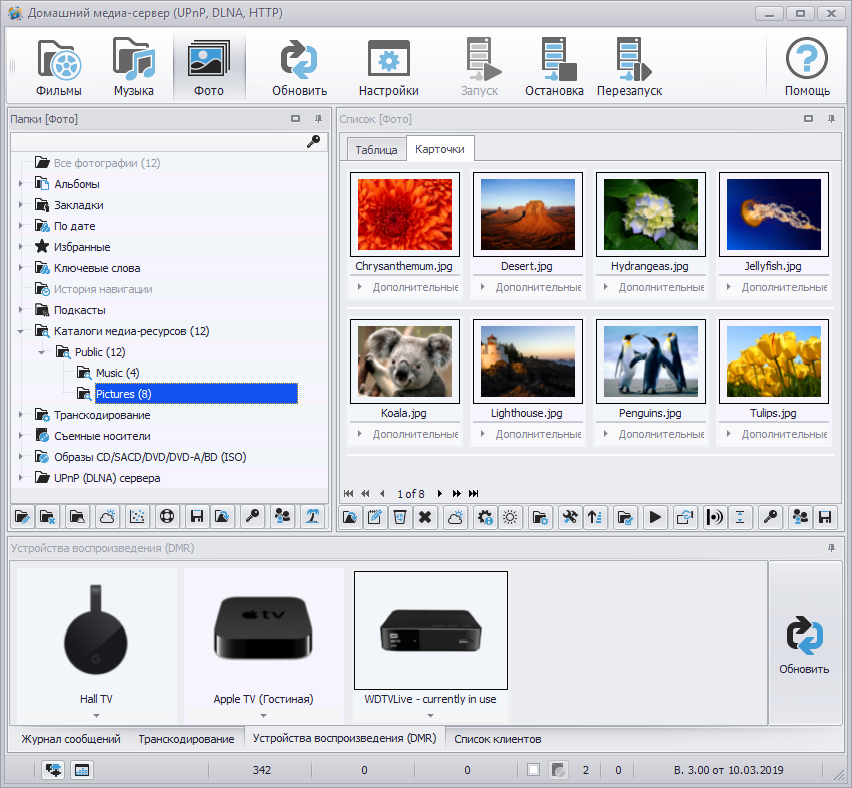The height and width of the screenshot is (788, 852).
Task: Open Настройки (Settings) from the main toolbar
Action: pos(388,67)
